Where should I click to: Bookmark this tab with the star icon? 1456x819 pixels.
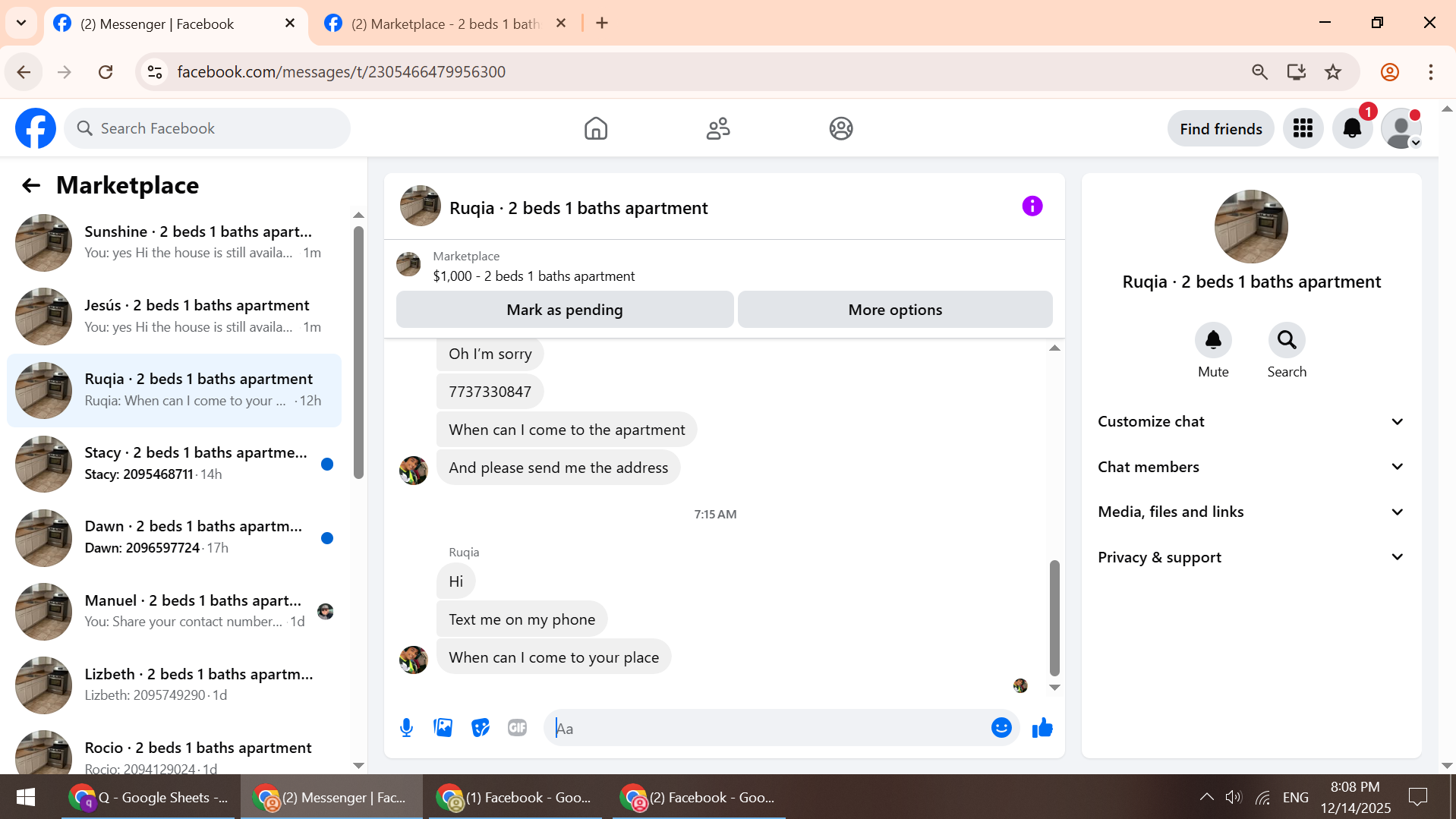click(1333, 72)
